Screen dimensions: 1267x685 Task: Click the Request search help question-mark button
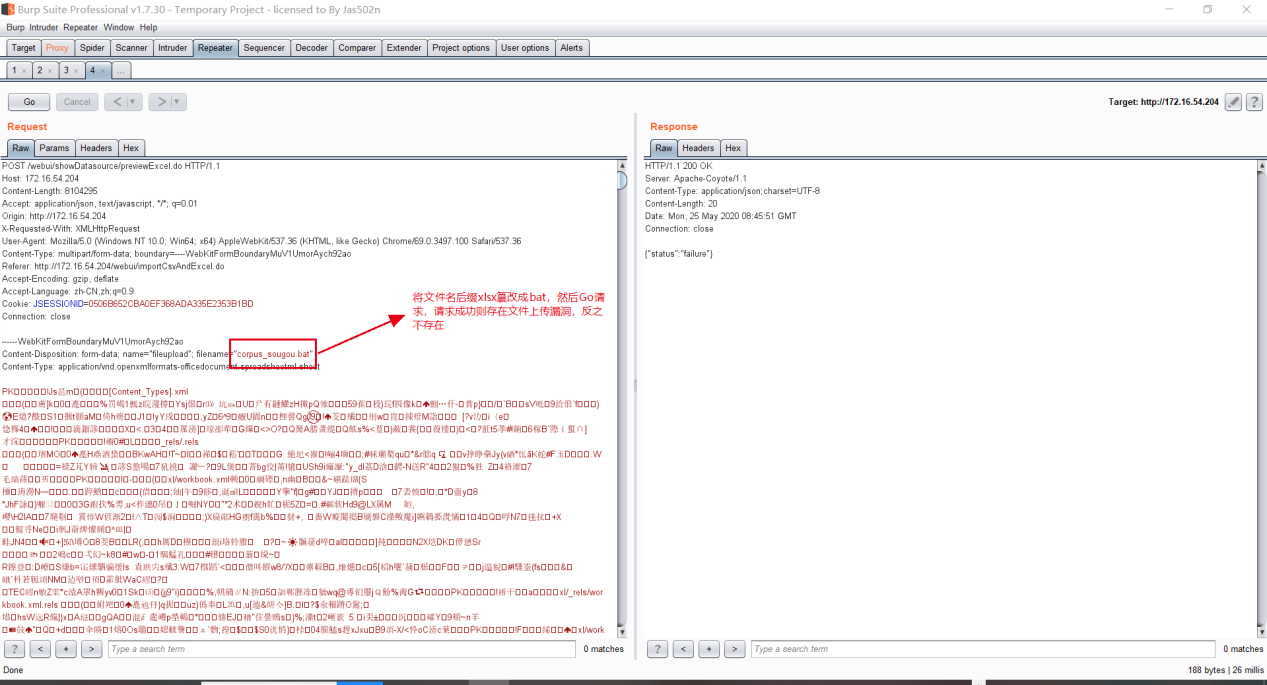coord(15,649)
